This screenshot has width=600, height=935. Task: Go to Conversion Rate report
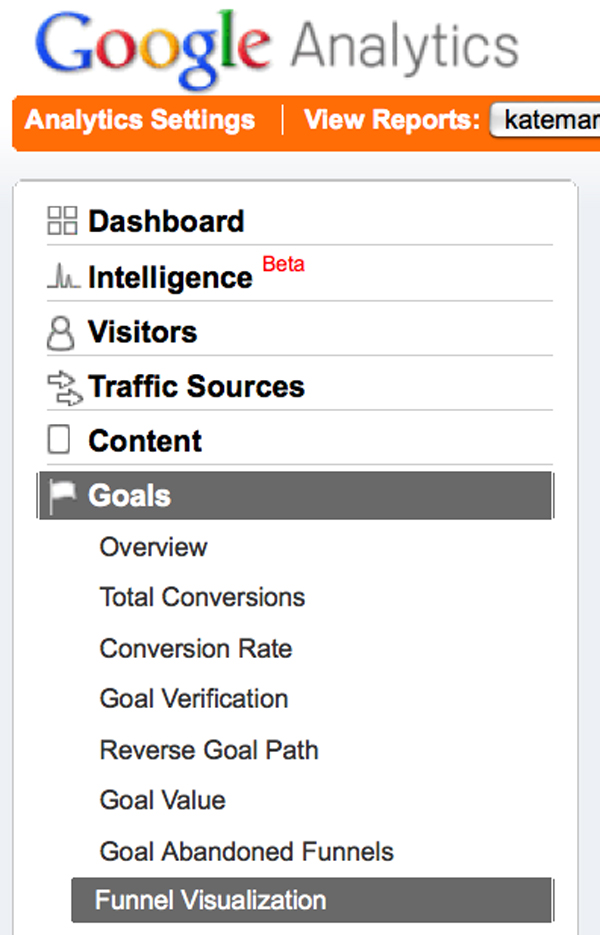pos(196,648)
